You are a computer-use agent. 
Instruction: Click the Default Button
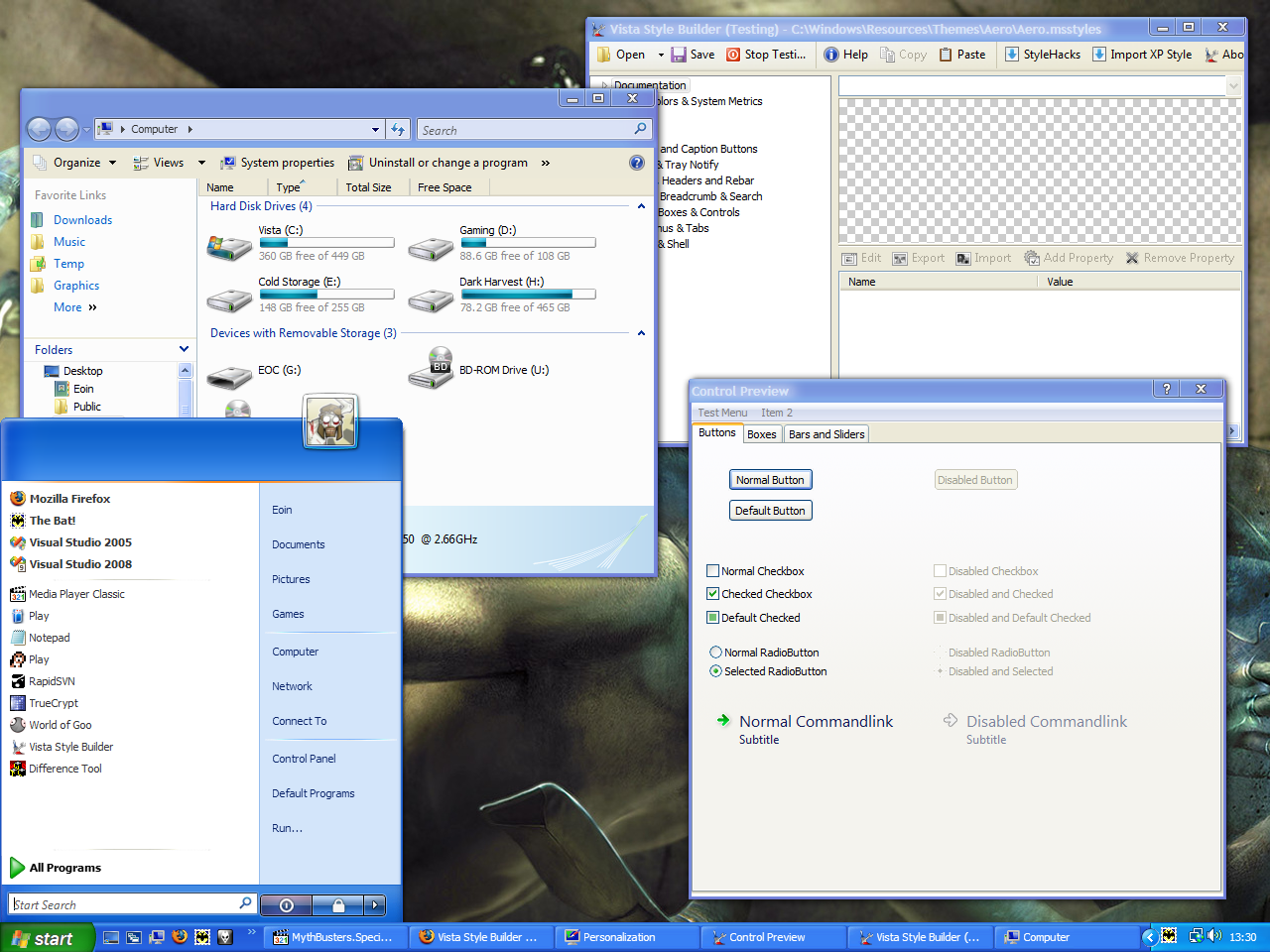[x=770, y=511]
